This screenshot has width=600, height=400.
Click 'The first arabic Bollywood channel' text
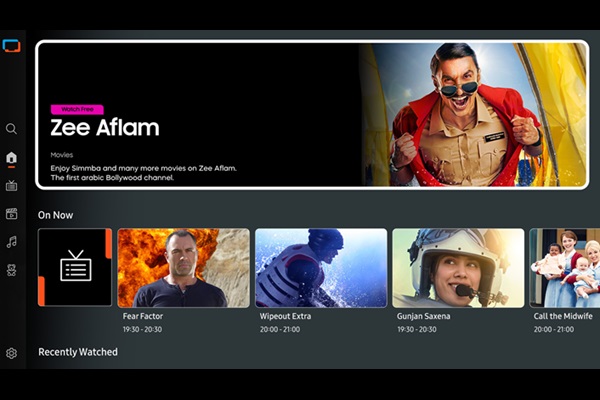[112, 178]
